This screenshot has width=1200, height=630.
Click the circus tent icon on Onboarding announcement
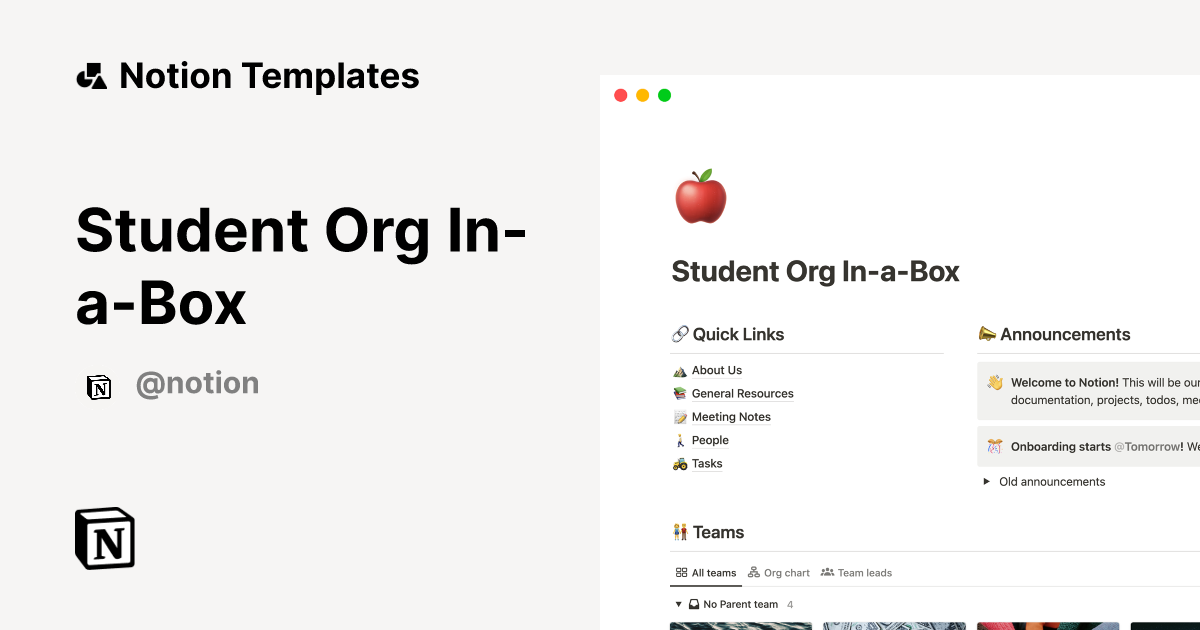[x=993, y=446]
